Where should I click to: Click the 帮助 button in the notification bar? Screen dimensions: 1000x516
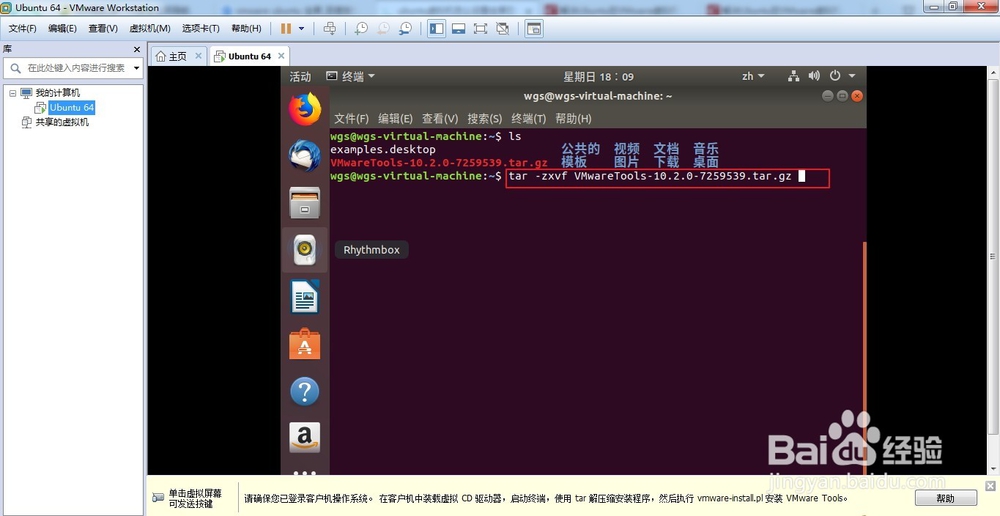[x=946, y=498]
